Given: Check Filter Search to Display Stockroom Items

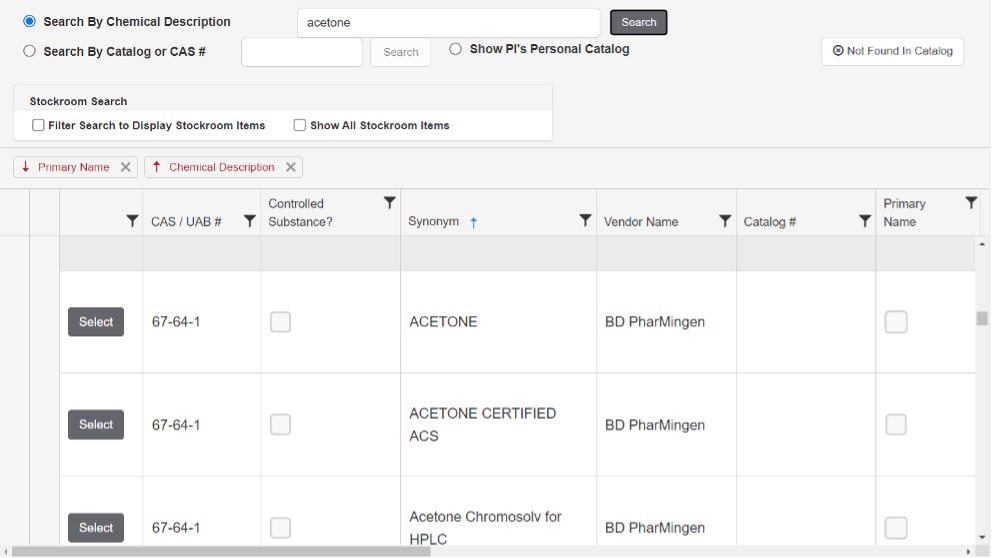Looking at the screenshot, I should tap(38, 125).
